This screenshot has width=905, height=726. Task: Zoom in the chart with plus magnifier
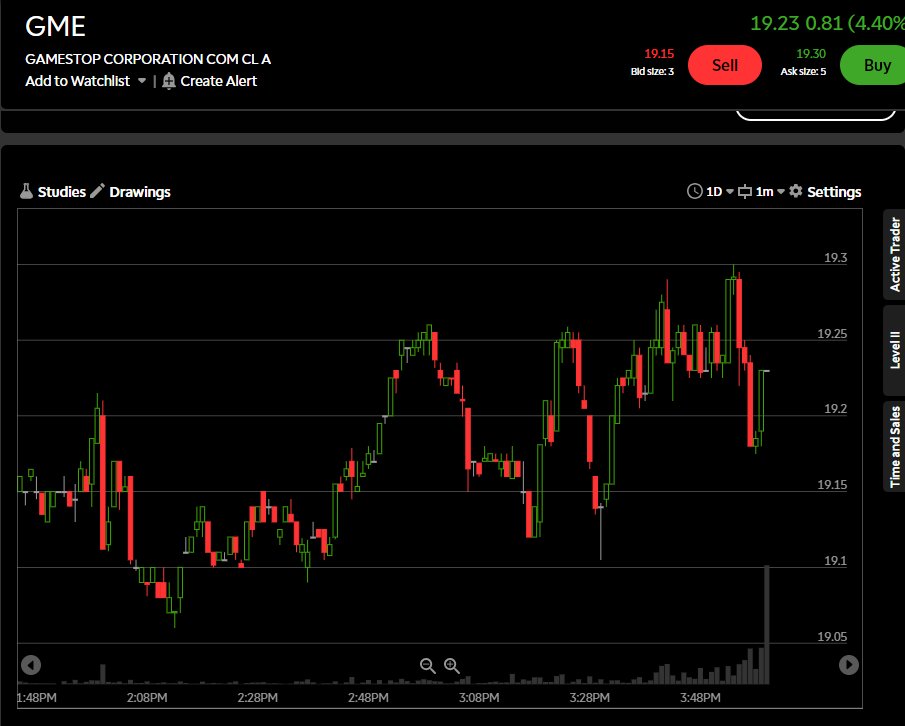(x=452, y=666)
